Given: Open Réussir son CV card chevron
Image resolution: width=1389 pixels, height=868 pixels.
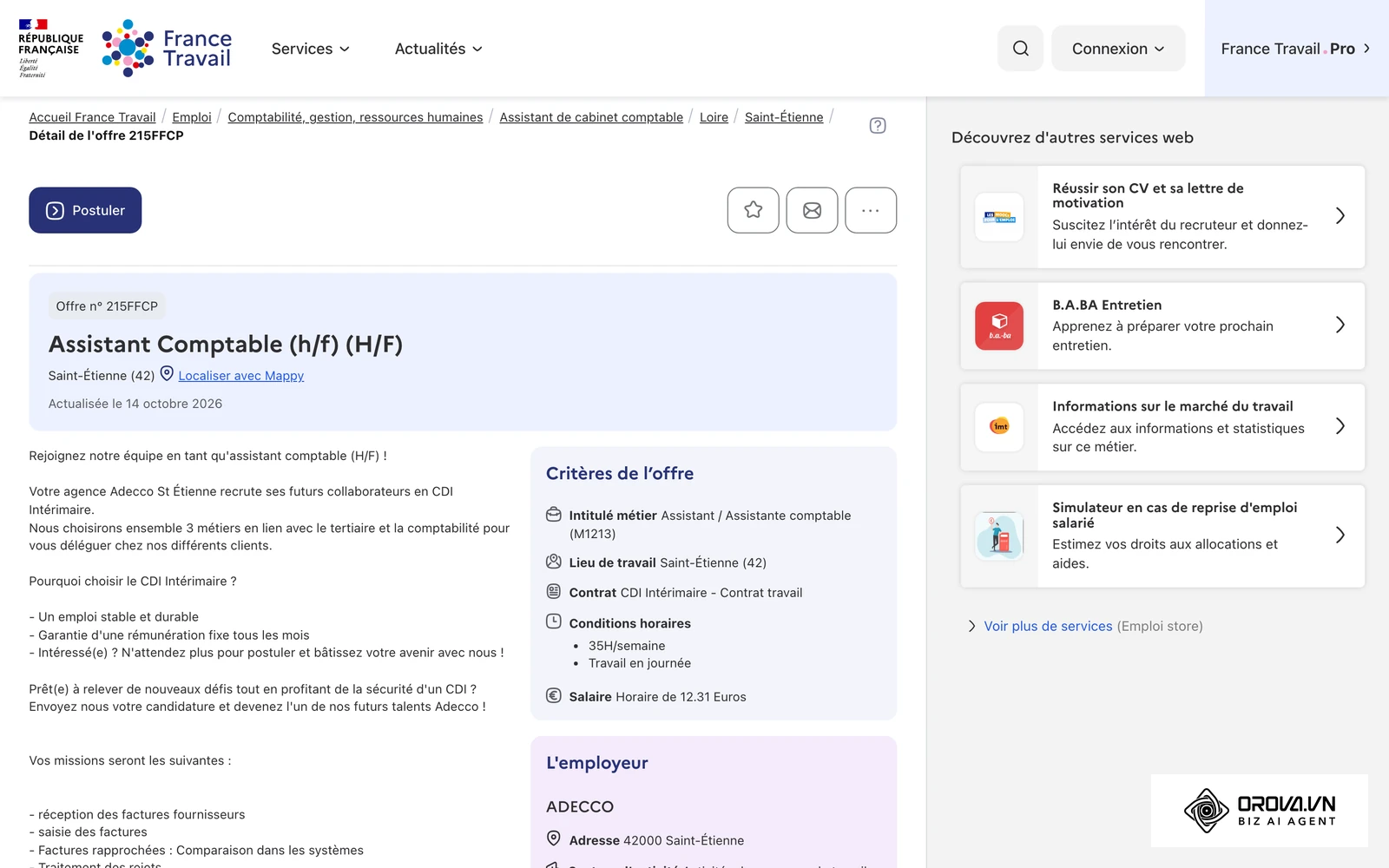Looking at the screenshot, I should pos(1340,215).
